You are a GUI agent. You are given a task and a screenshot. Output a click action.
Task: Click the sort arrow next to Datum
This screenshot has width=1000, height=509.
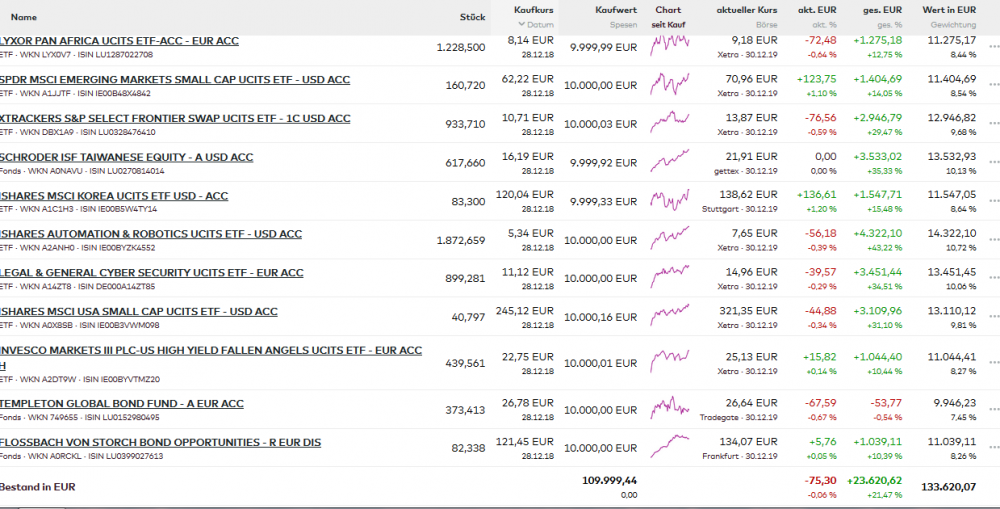click(x=519, y=24)
